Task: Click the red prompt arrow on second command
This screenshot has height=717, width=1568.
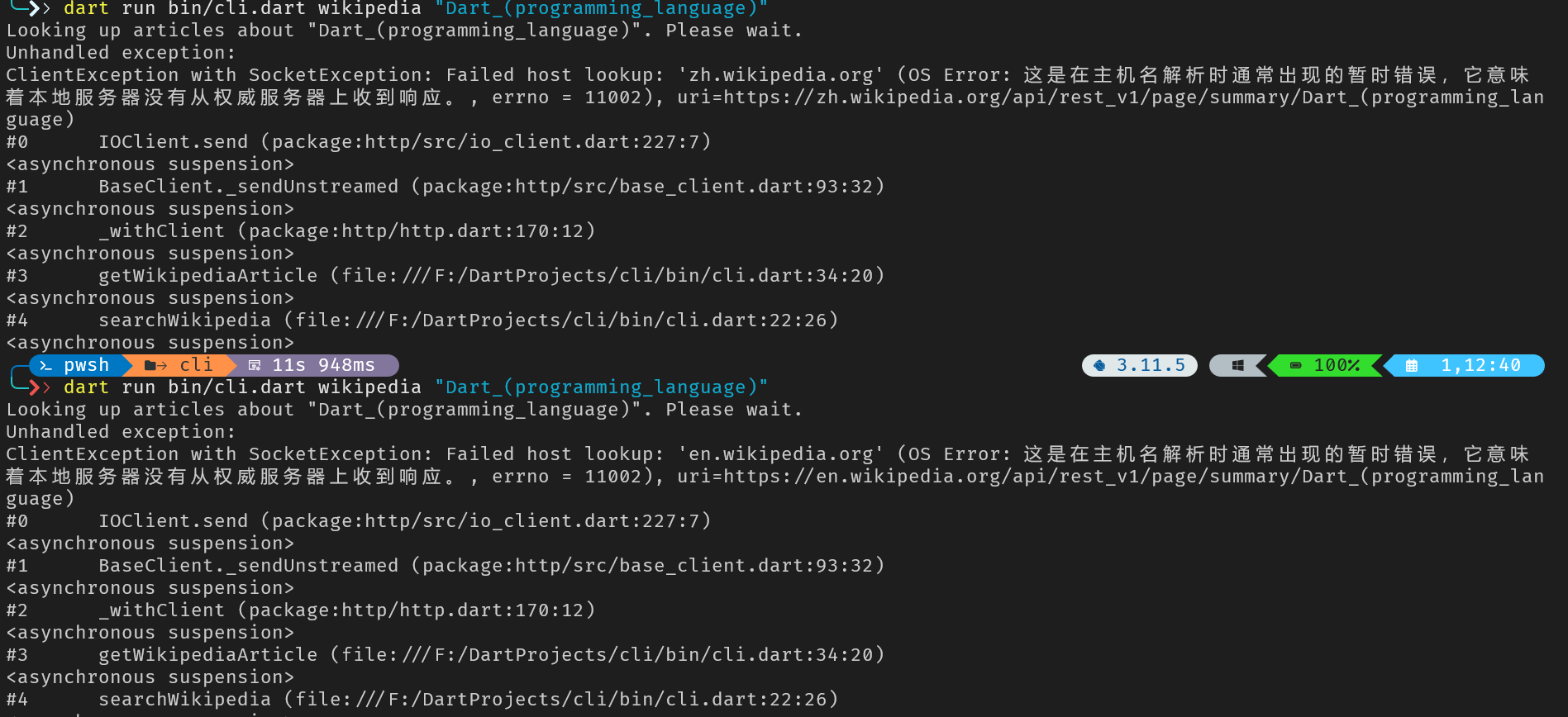Action: click(34, 387)
